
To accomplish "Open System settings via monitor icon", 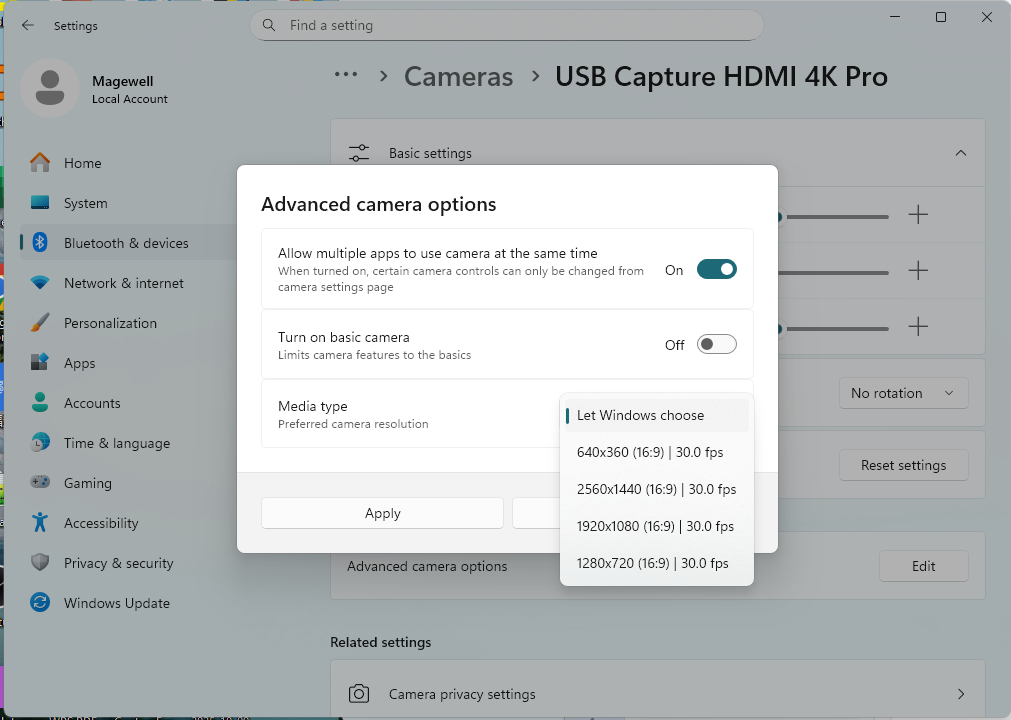I will [40, 203].
